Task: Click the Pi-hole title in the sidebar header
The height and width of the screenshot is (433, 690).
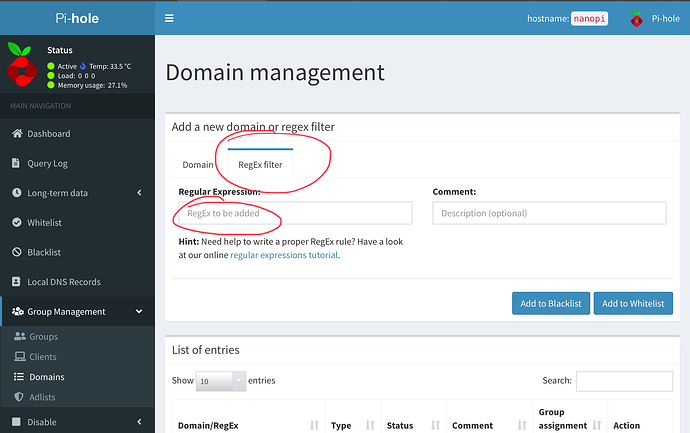Action: pyautogui.click(x=77, y=18)
